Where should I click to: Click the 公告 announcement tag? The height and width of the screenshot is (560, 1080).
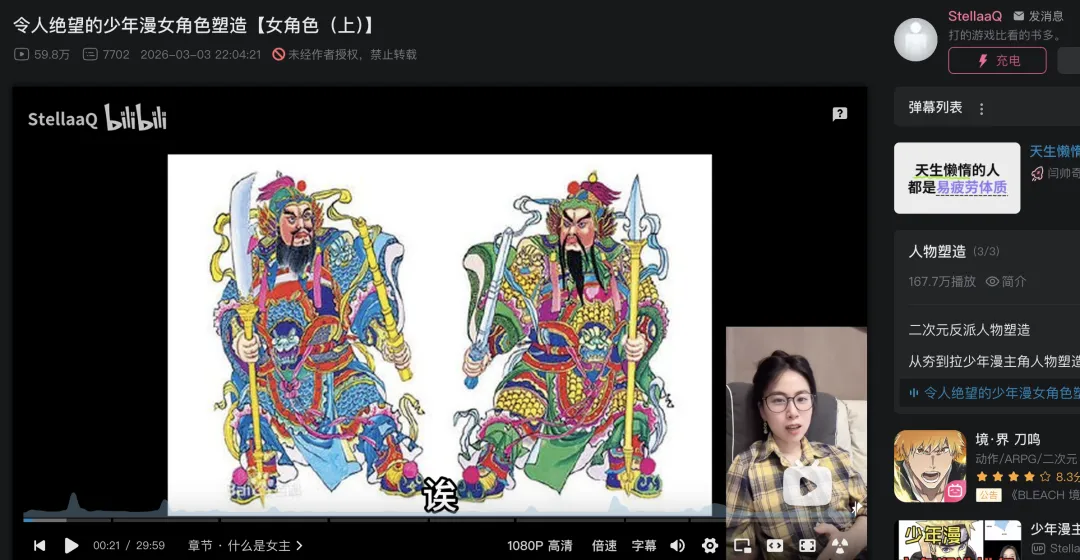pyautogui.click(x=988, y=495)
